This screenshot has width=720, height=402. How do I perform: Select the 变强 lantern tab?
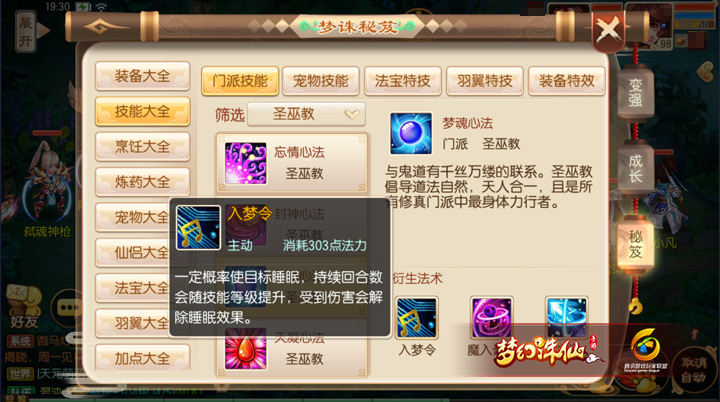click(x=636, y=92)
